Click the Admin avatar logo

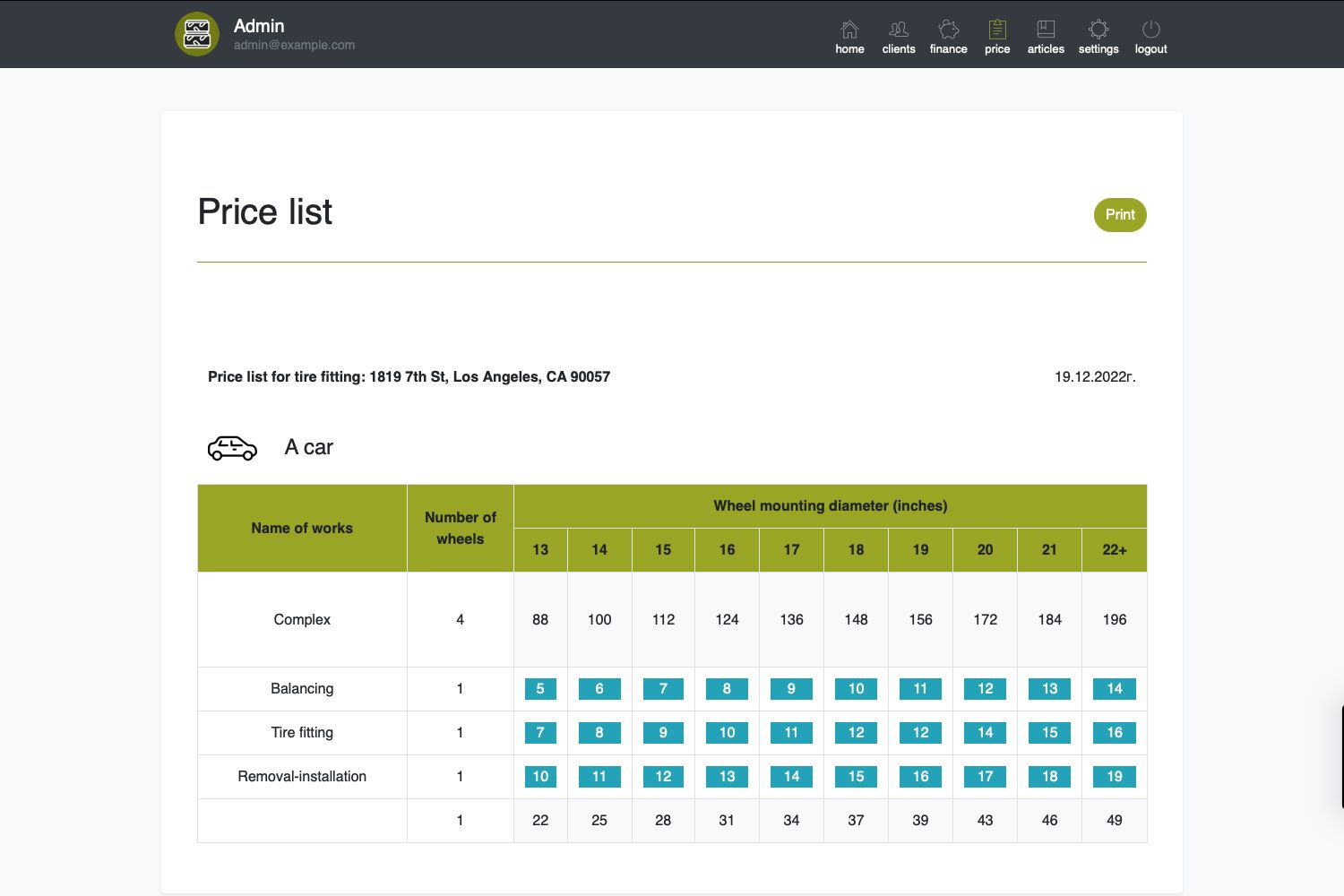pos(197,34)
